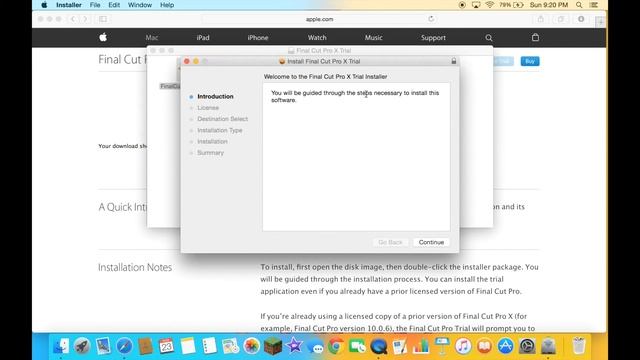Open the shopping bag on apple.com

click(x=535, y=38)
